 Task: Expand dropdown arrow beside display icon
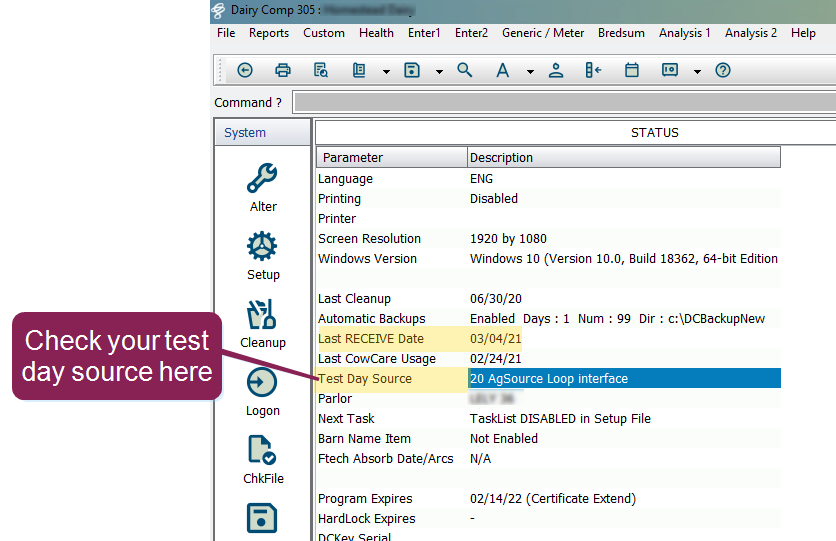(x=697, y=71)
